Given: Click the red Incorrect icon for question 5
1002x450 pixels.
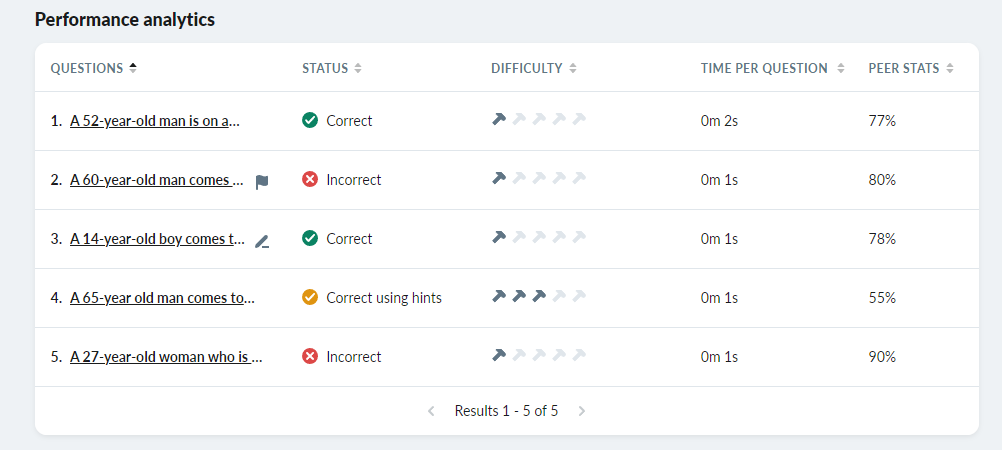Looking at the screenshot, I should (310, 357).
